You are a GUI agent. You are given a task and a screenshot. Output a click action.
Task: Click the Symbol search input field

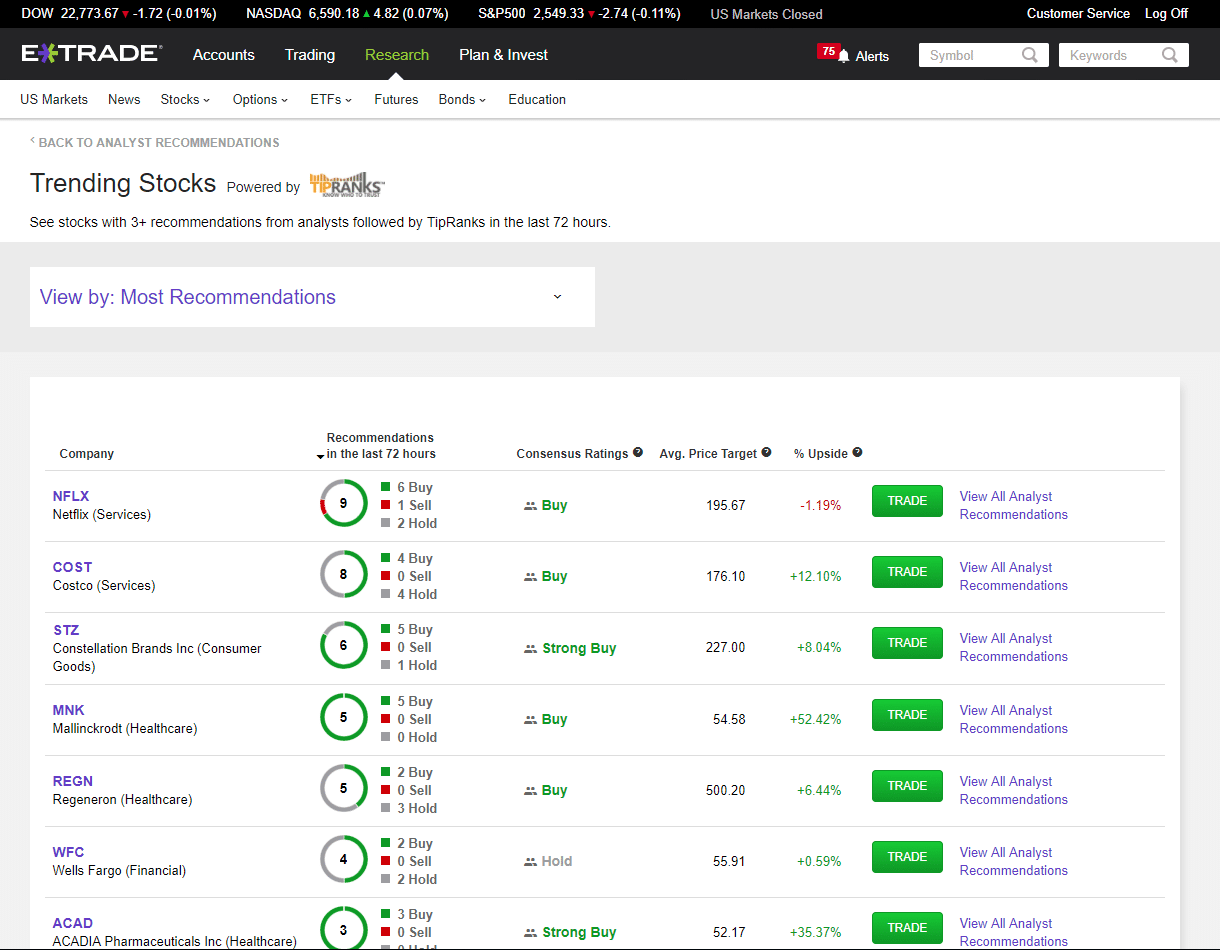pos(970,56)
